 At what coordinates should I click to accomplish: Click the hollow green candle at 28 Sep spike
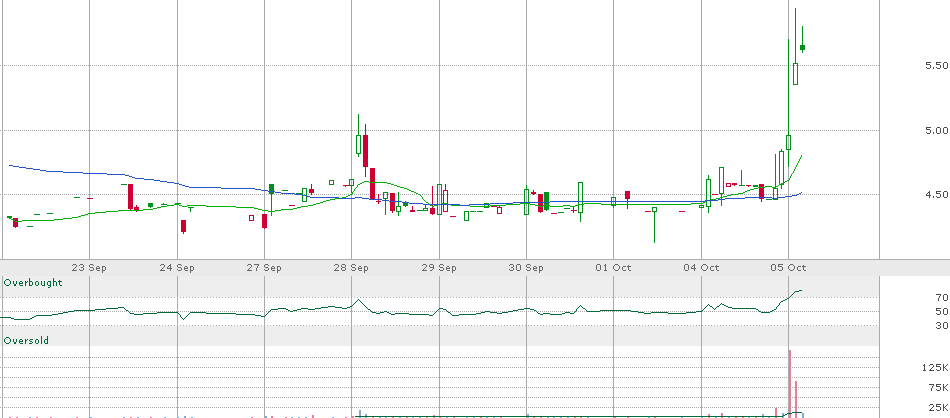[359, 145]
